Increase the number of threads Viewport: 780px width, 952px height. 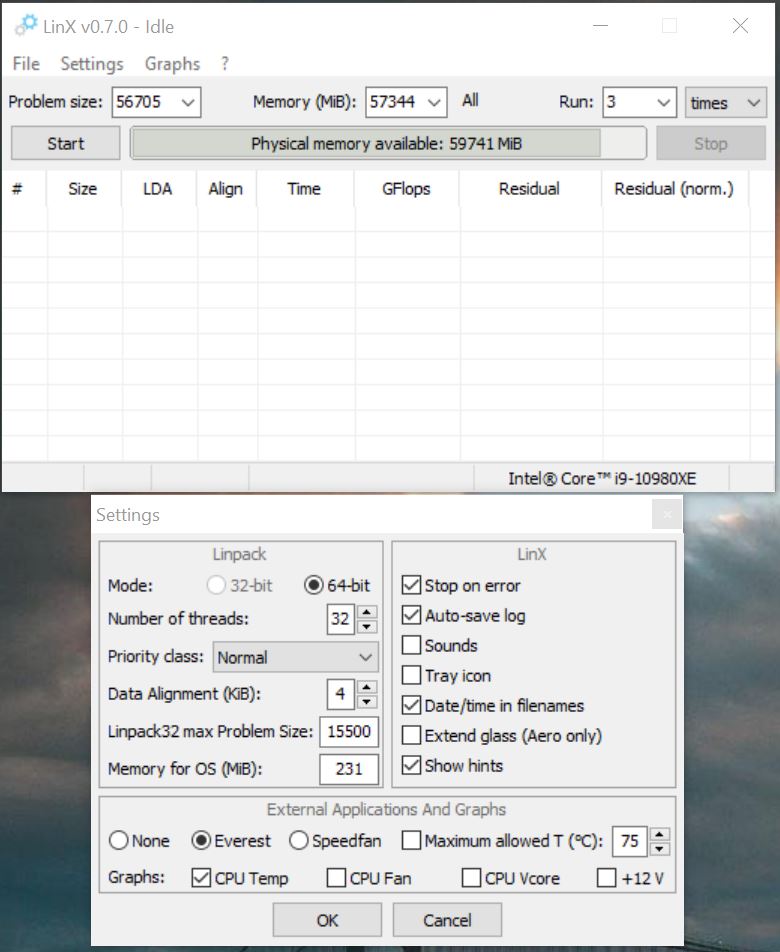[x=367, y=611]
